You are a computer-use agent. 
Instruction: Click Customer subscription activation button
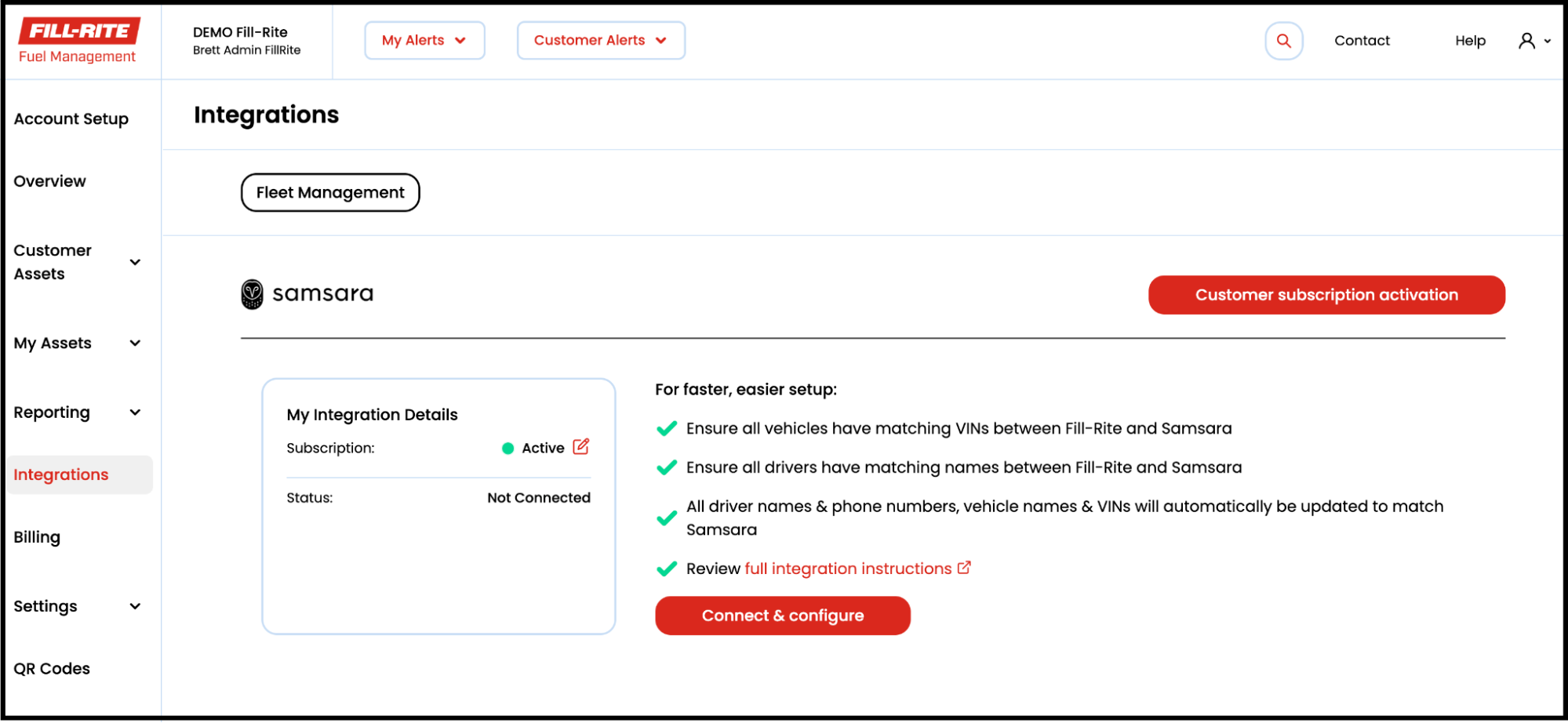pos(1326,295)
